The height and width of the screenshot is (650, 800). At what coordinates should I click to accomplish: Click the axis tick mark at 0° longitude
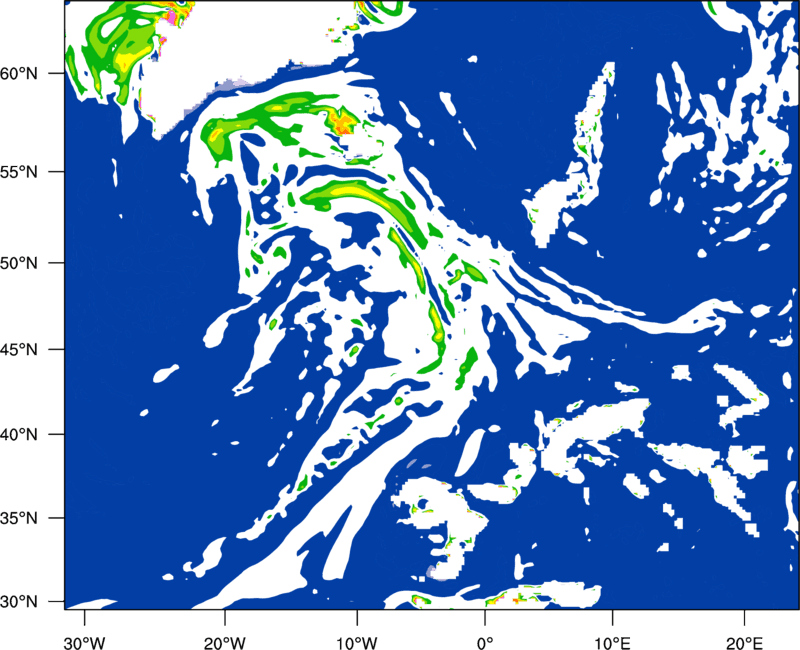point(485,617)
